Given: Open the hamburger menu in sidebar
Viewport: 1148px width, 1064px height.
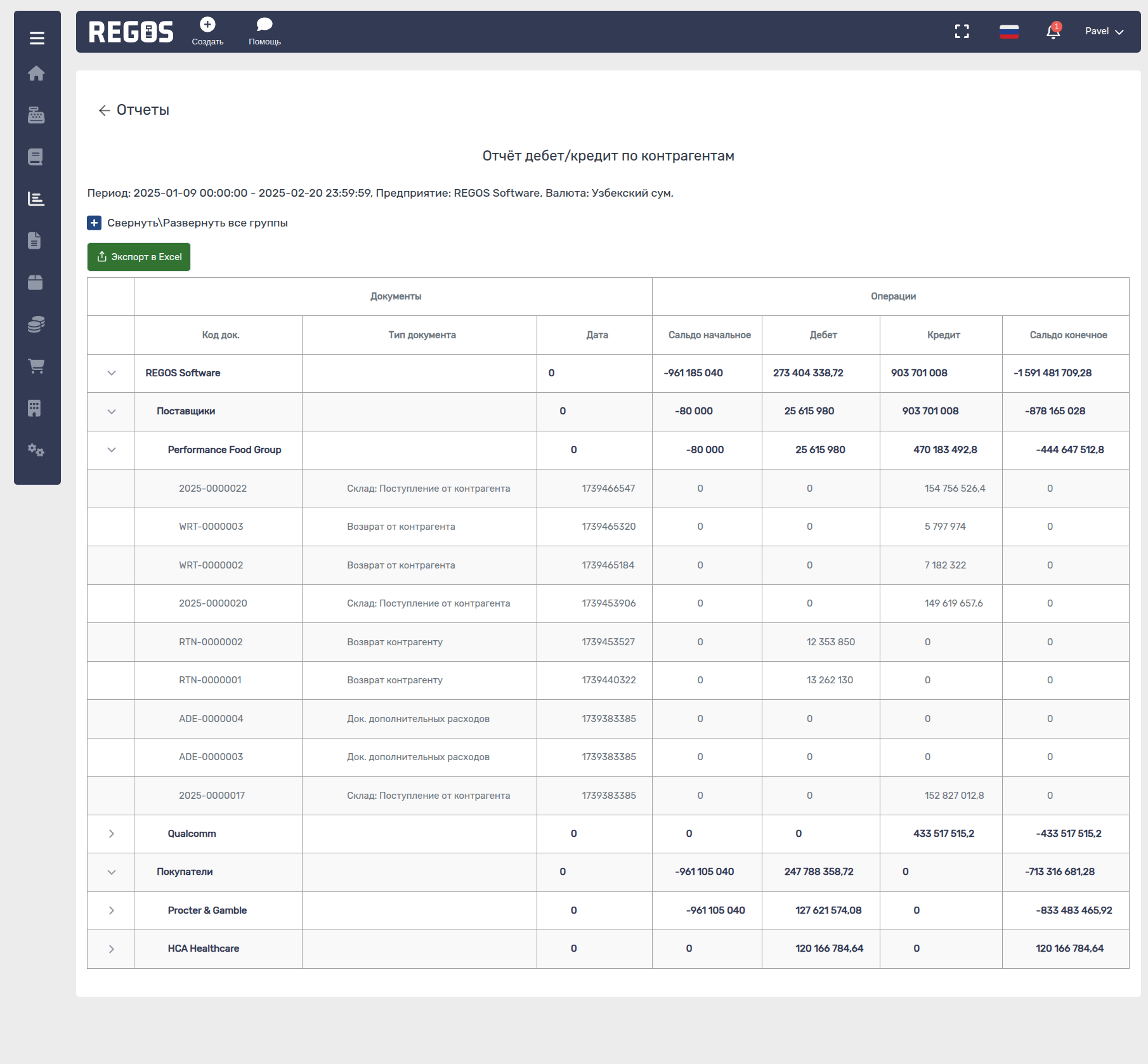Looking at the screenshot, I should (37, 38).
